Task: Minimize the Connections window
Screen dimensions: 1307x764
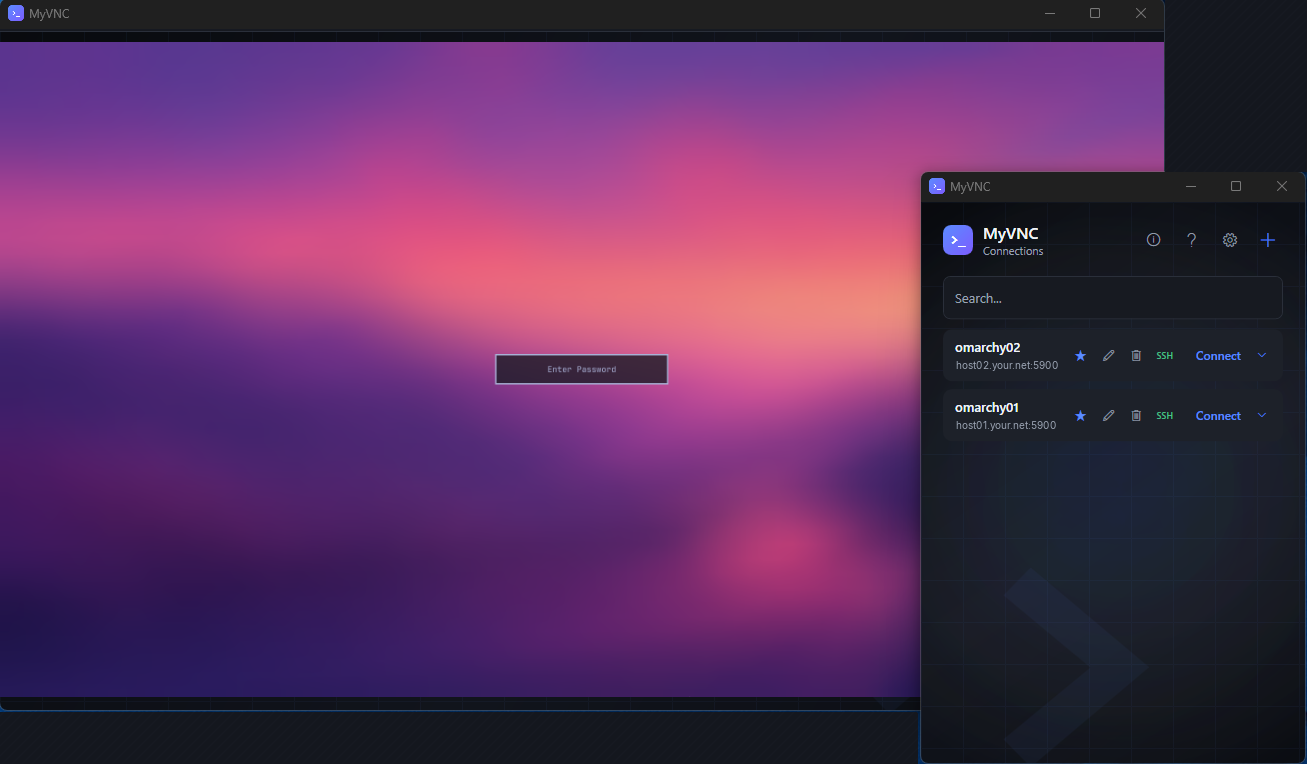Action: (x=1191, y=186)
